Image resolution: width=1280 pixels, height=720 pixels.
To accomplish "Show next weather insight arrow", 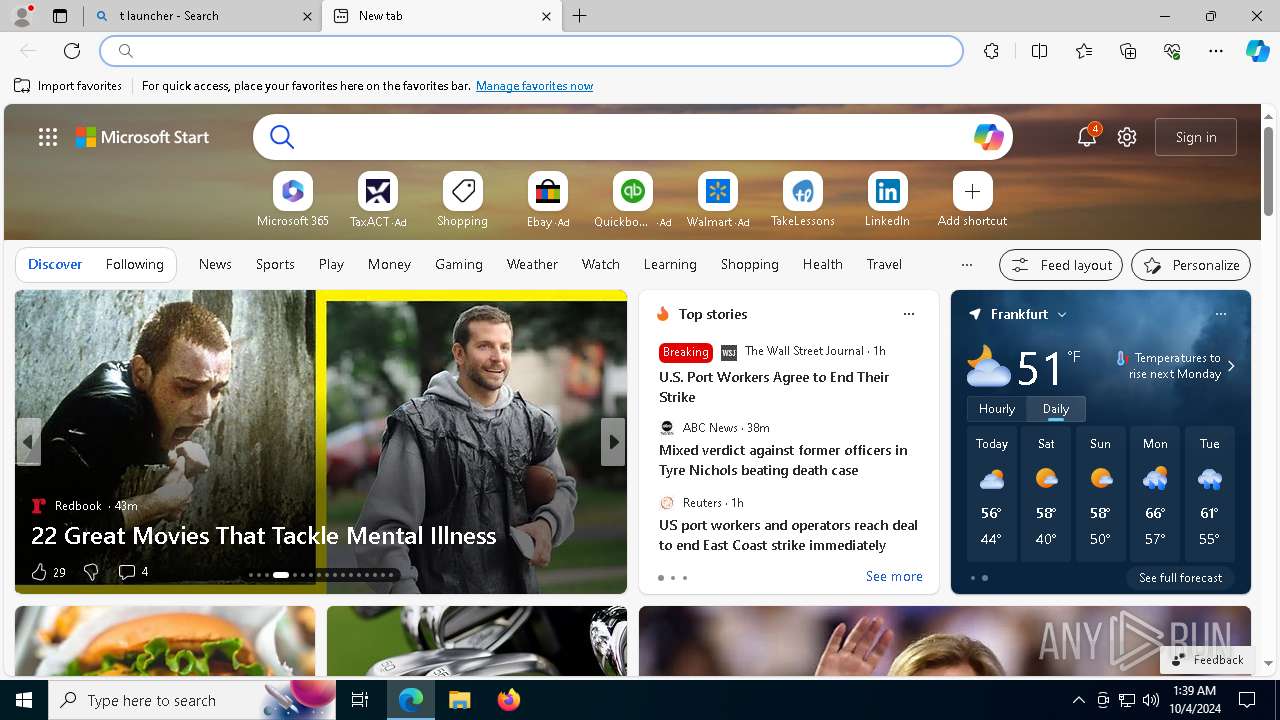I will (1231, 366).
